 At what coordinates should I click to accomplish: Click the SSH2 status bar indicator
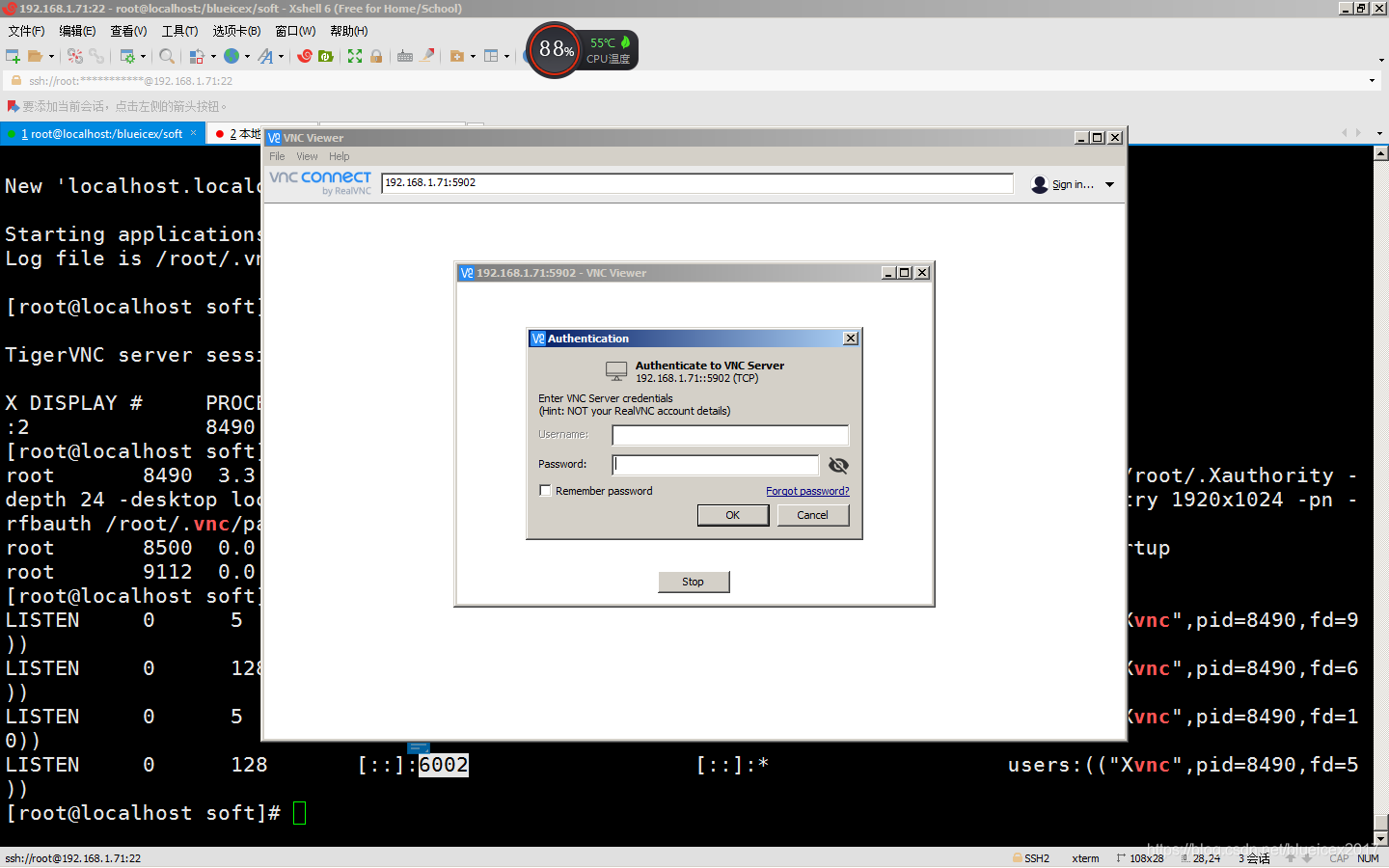(x=1030, y=858)
